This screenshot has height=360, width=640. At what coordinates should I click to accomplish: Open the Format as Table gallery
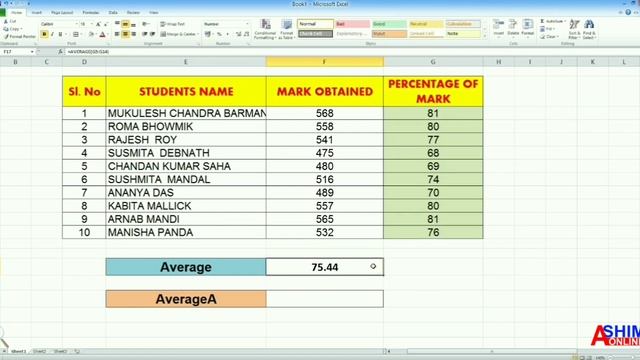[x=287, y=29]
